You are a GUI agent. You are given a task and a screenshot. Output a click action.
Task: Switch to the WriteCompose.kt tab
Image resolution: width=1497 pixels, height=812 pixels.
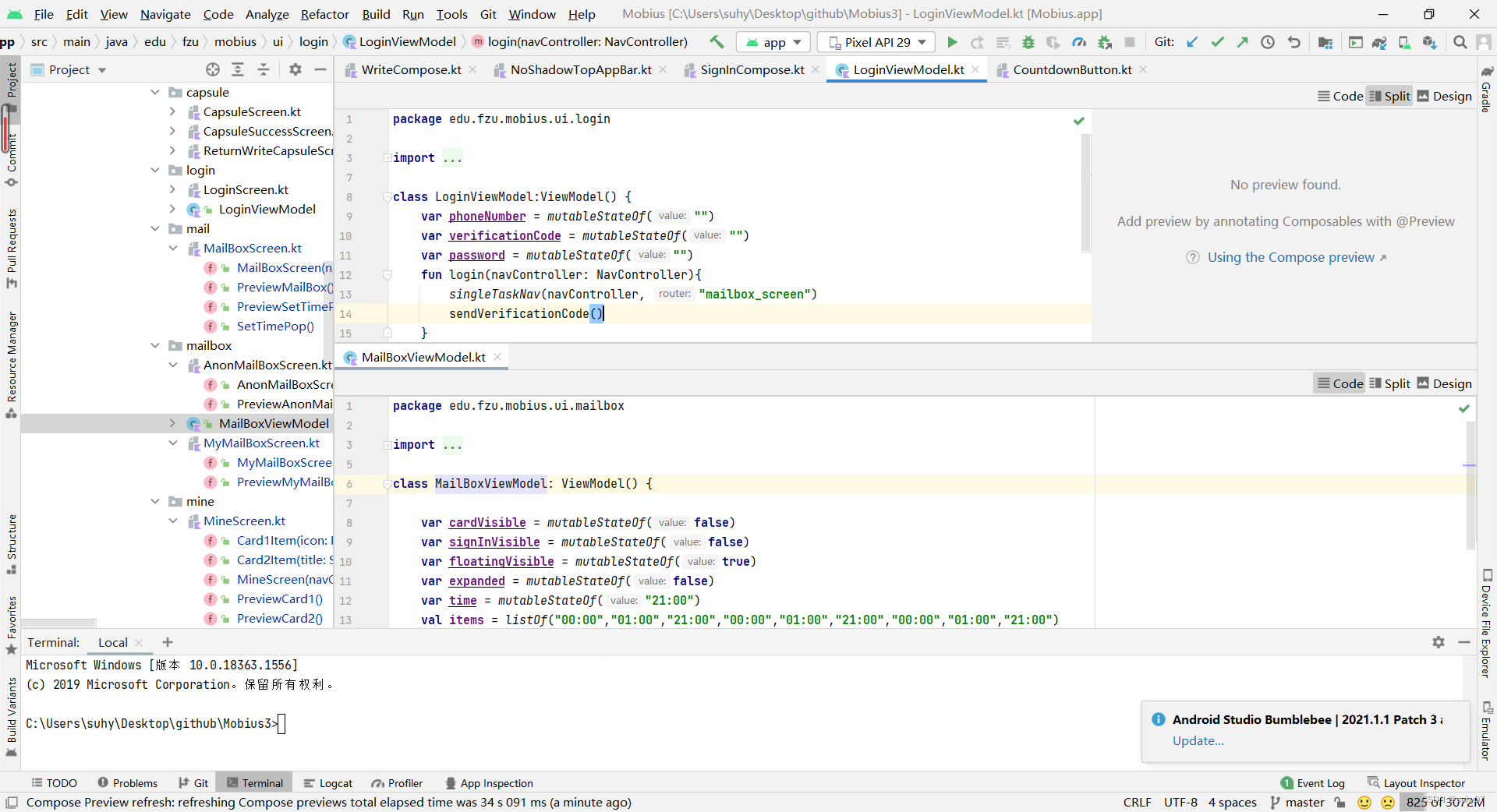411,69
